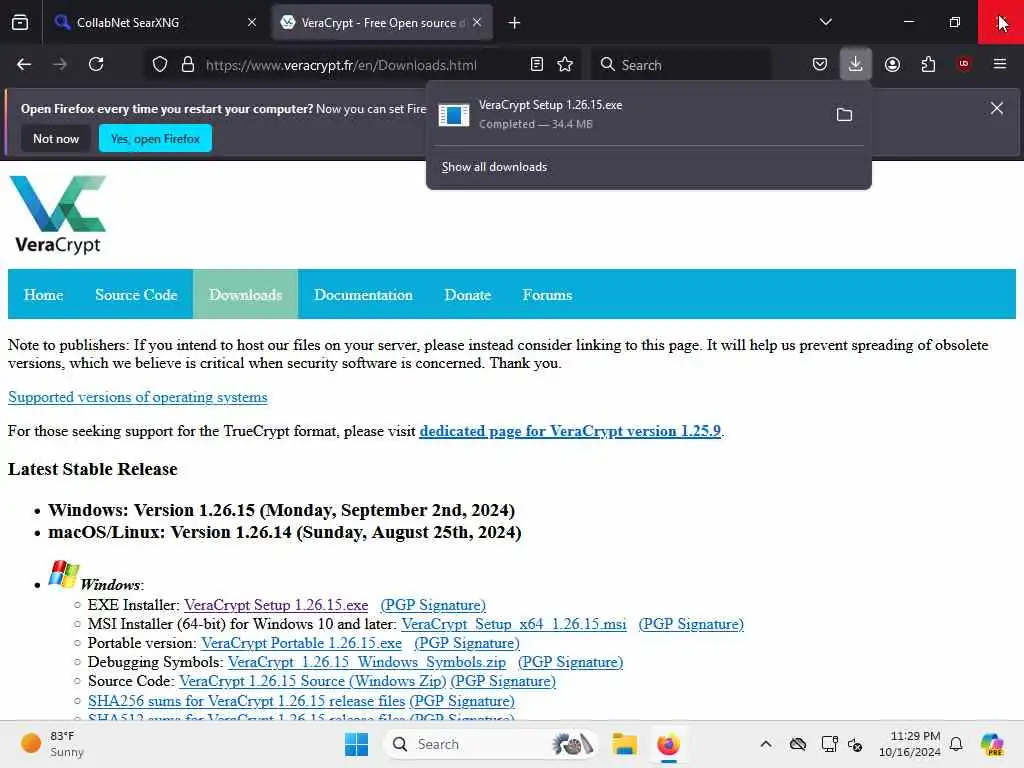Image resolution: width=1024 pixels, height=768 pixels.
Task: Go back to the previous page
Action: (x=24, y=64)
